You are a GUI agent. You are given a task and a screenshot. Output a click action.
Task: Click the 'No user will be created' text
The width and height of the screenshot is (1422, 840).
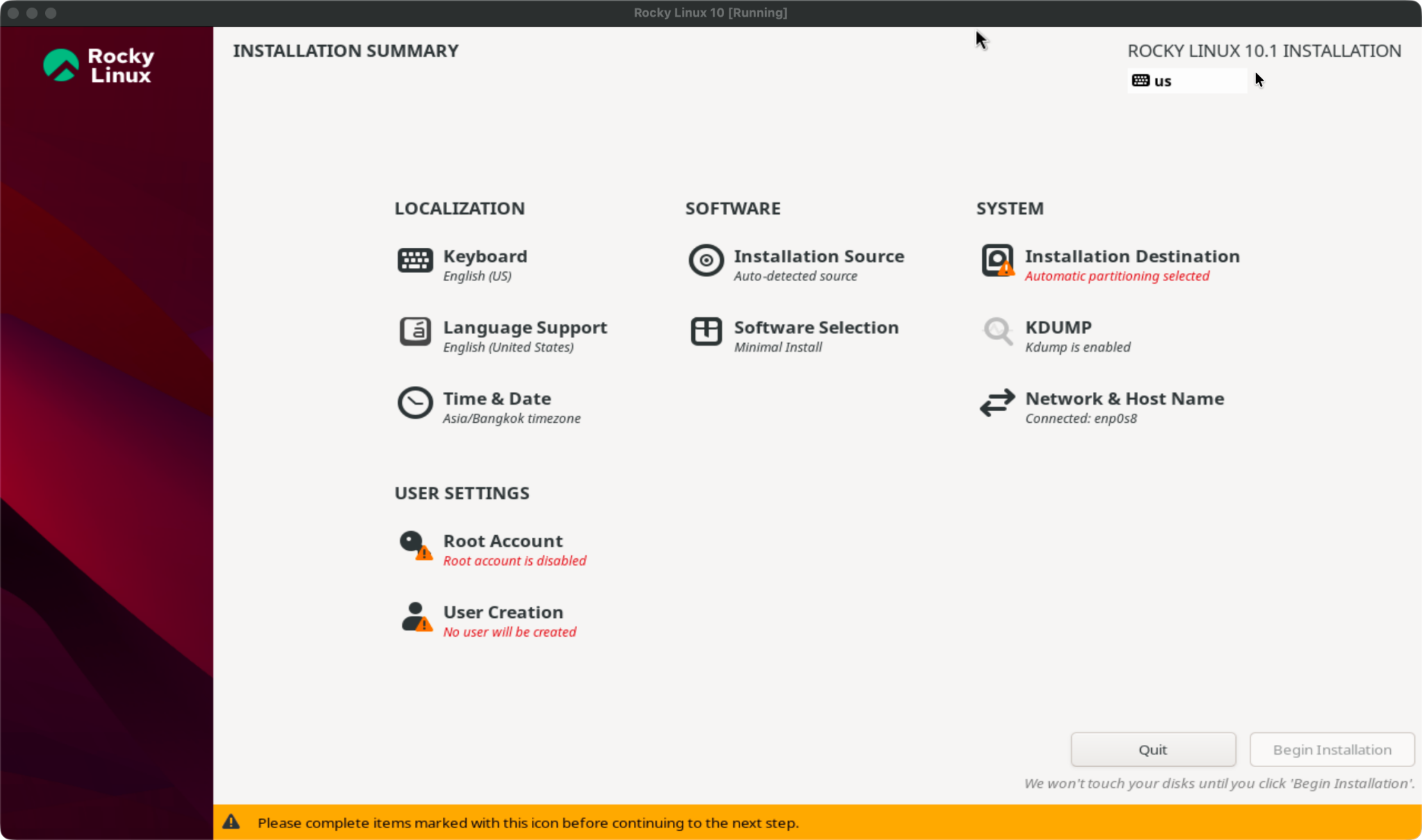[510, 632]
